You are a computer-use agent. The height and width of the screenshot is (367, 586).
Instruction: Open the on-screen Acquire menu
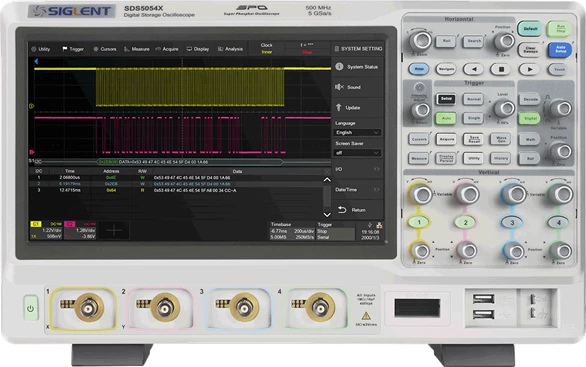(x=167, y=49)
